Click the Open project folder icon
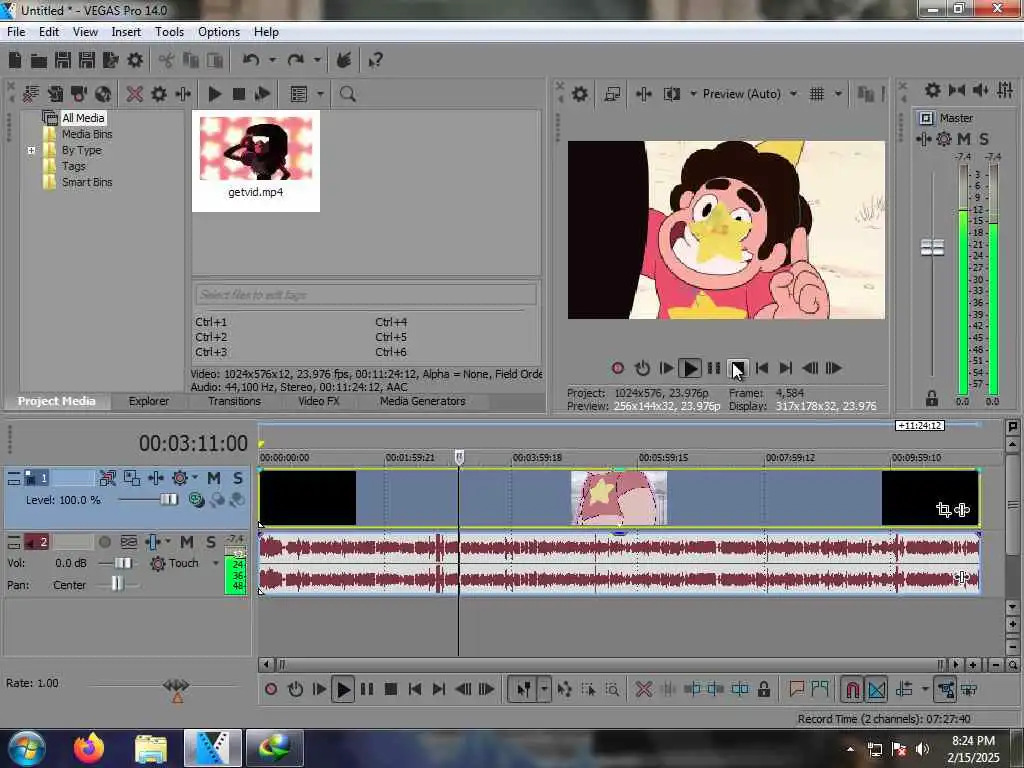 pyautogui.click(x=39, y=61)
